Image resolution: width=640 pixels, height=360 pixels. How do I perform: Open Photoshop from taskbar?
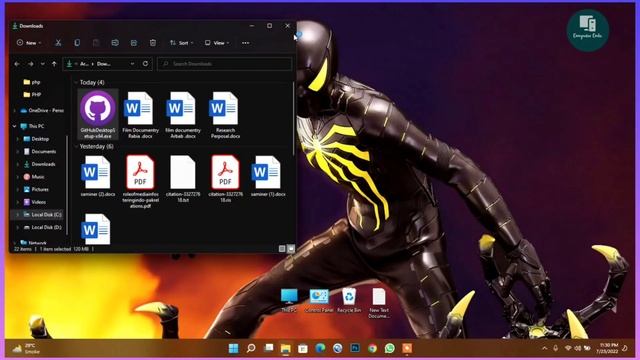tap(355, 348)
